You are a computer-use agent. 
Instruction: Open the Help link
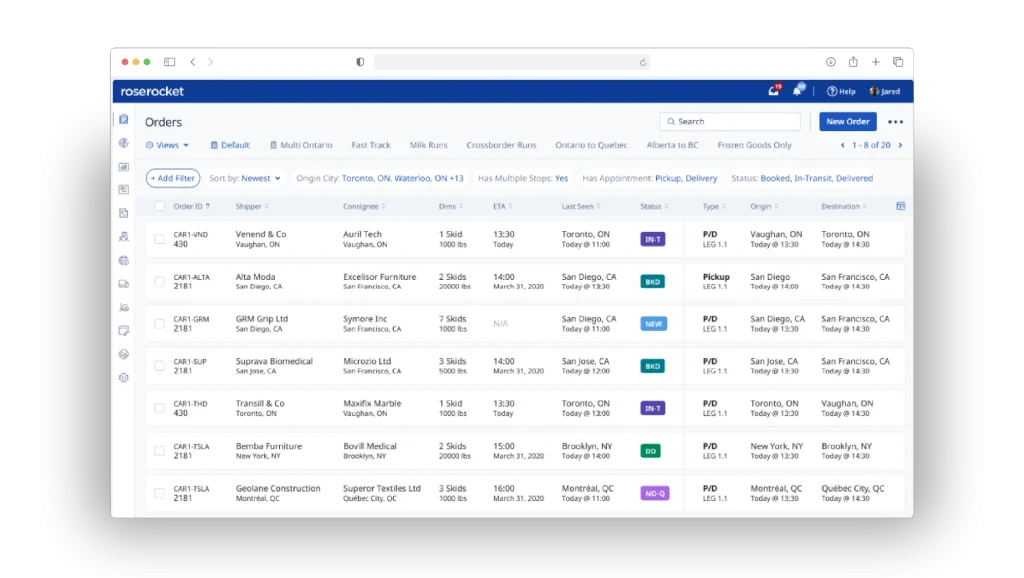[x=841, y=91]
